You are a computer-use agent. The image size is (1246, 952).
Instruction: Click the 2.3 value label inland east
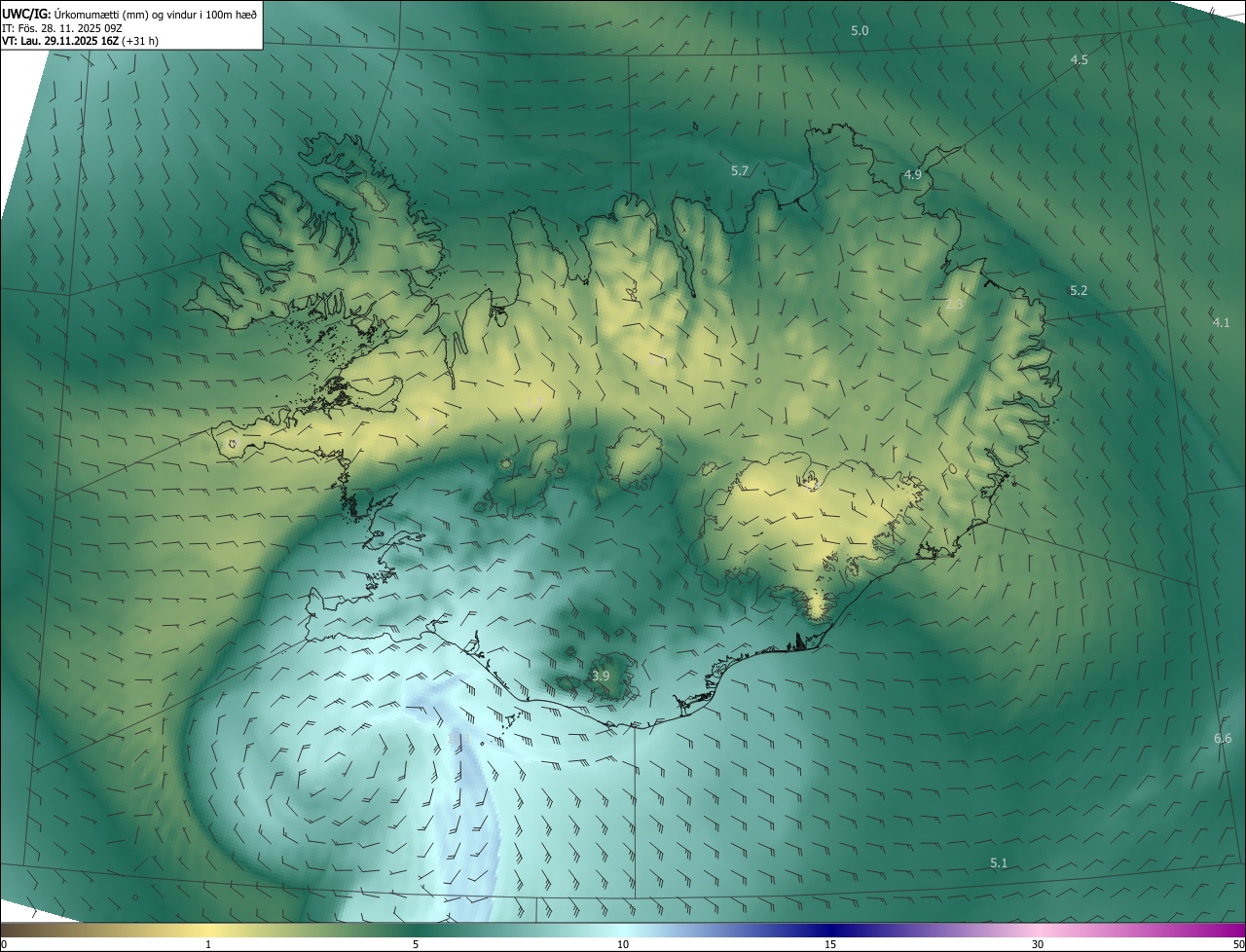point(954,305)
